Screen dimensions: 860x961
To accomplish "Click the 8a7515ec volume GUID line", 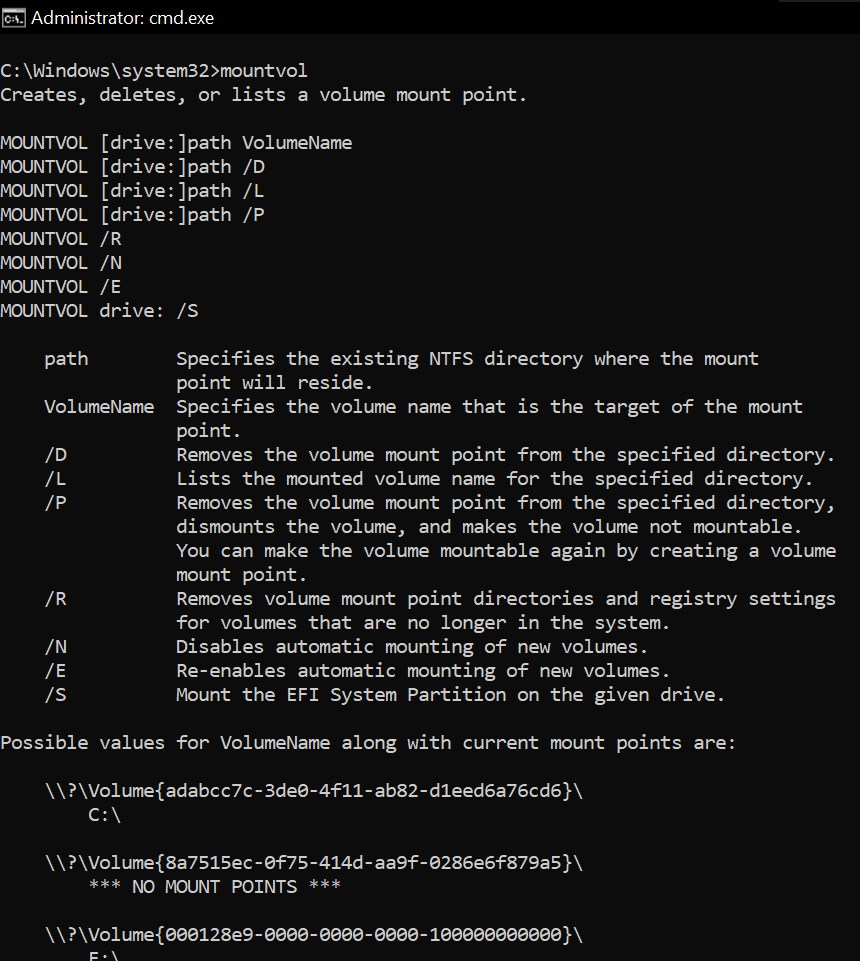I will coord(314,863).
